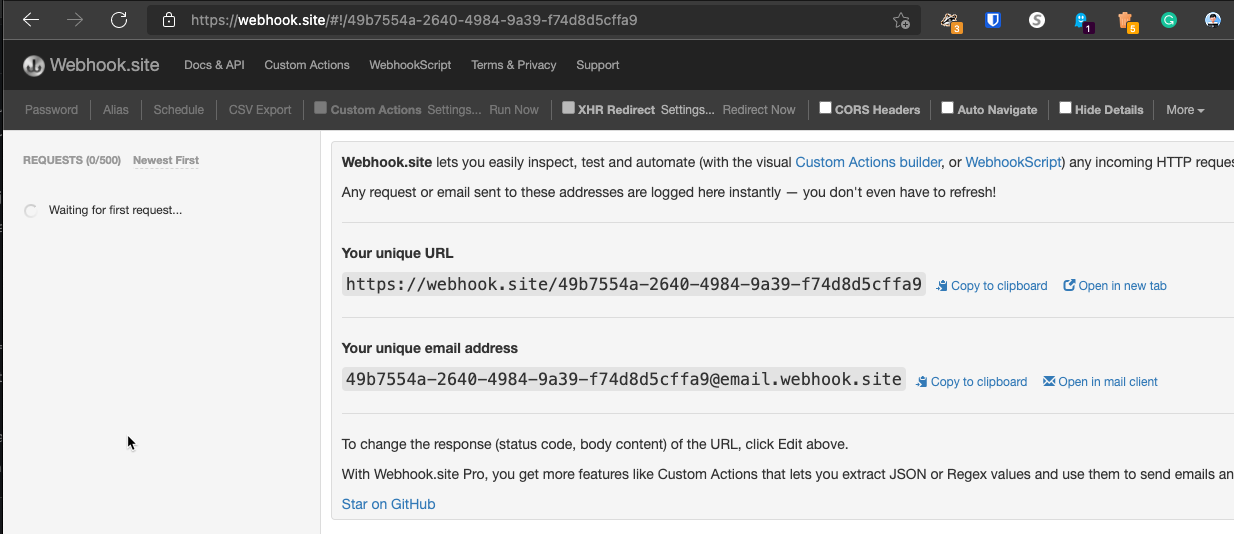This screenshot has width=1234, height=534.
Task: Click the Webhook.site logo
Action: tap(91, 65)
